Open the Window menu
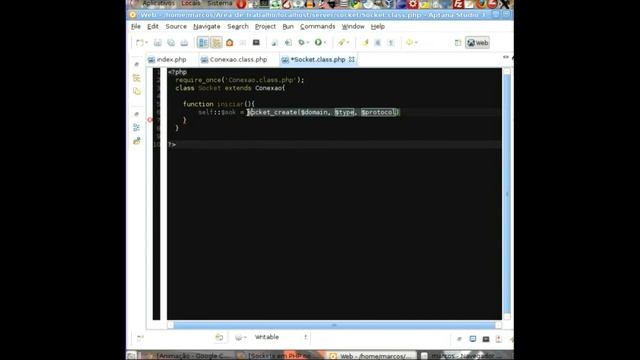This screenshot has width=640, height=360. click(x=353, y=27)
